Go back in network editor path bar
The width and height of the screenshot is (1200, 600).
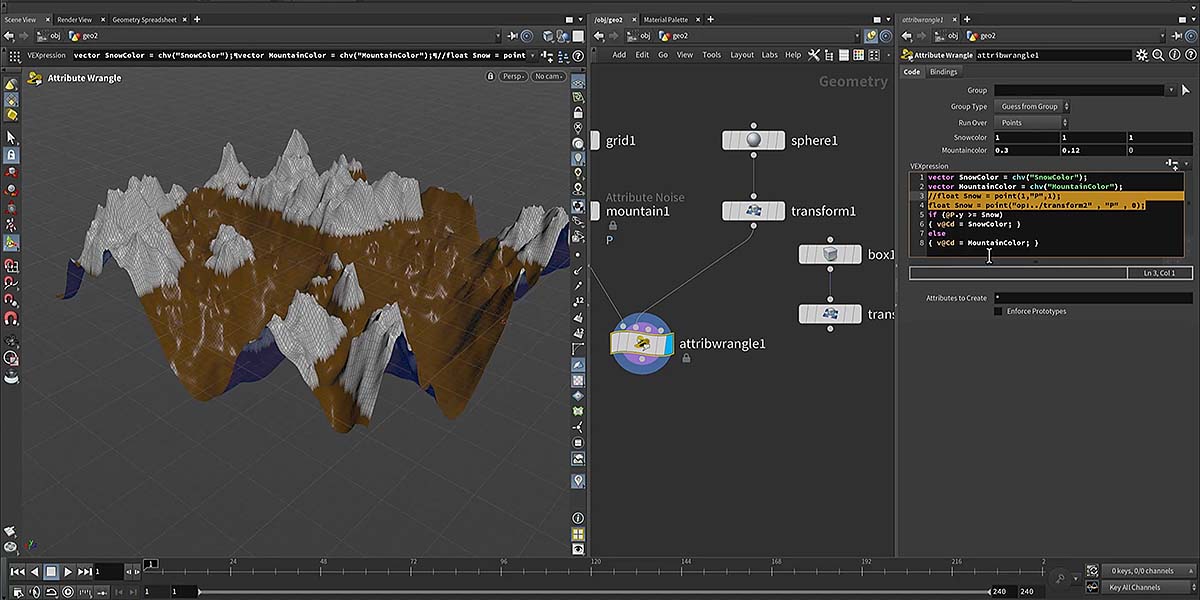point(599,36)
